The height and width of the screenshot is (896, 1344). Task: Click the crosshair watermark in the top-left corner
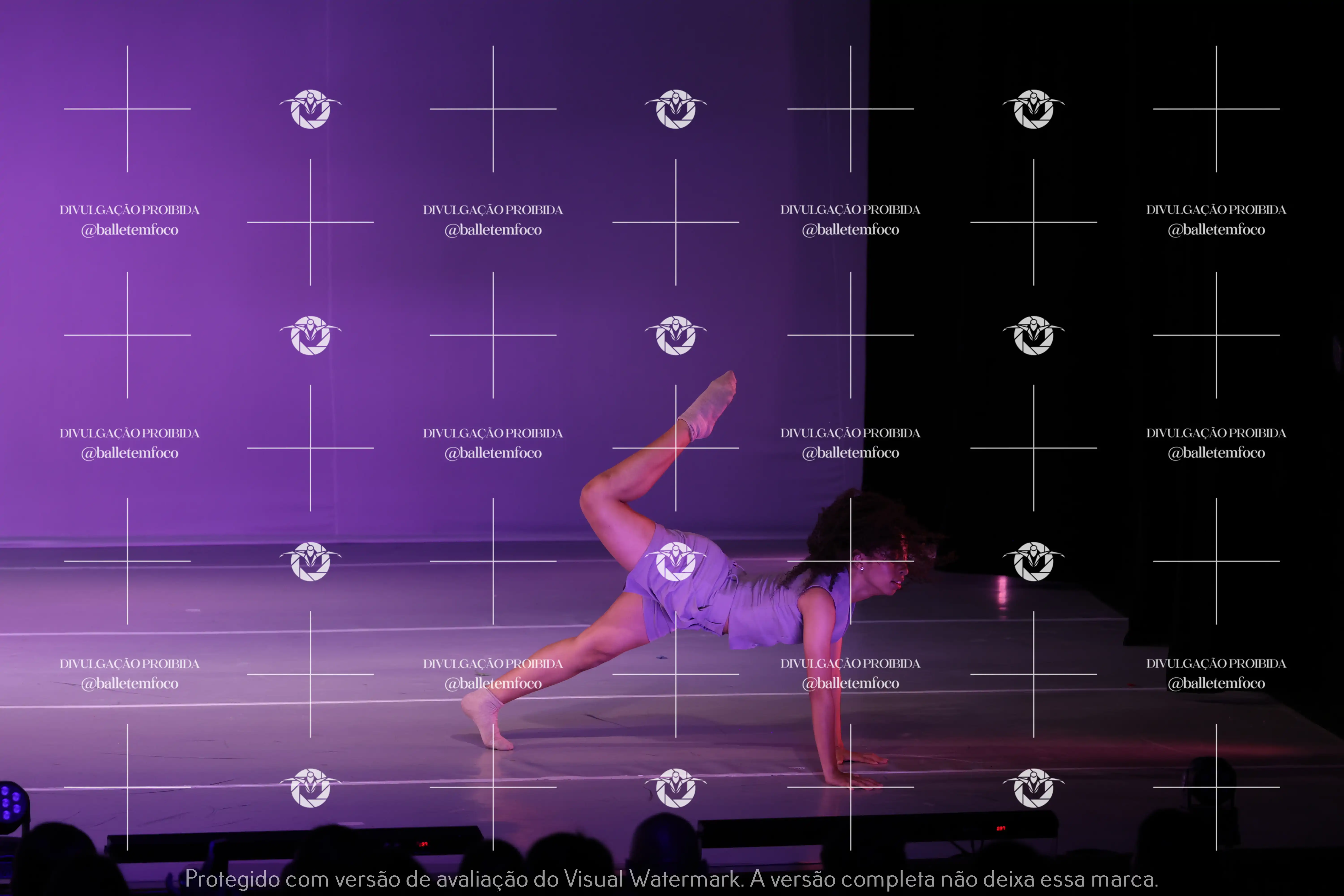[127, 109]
